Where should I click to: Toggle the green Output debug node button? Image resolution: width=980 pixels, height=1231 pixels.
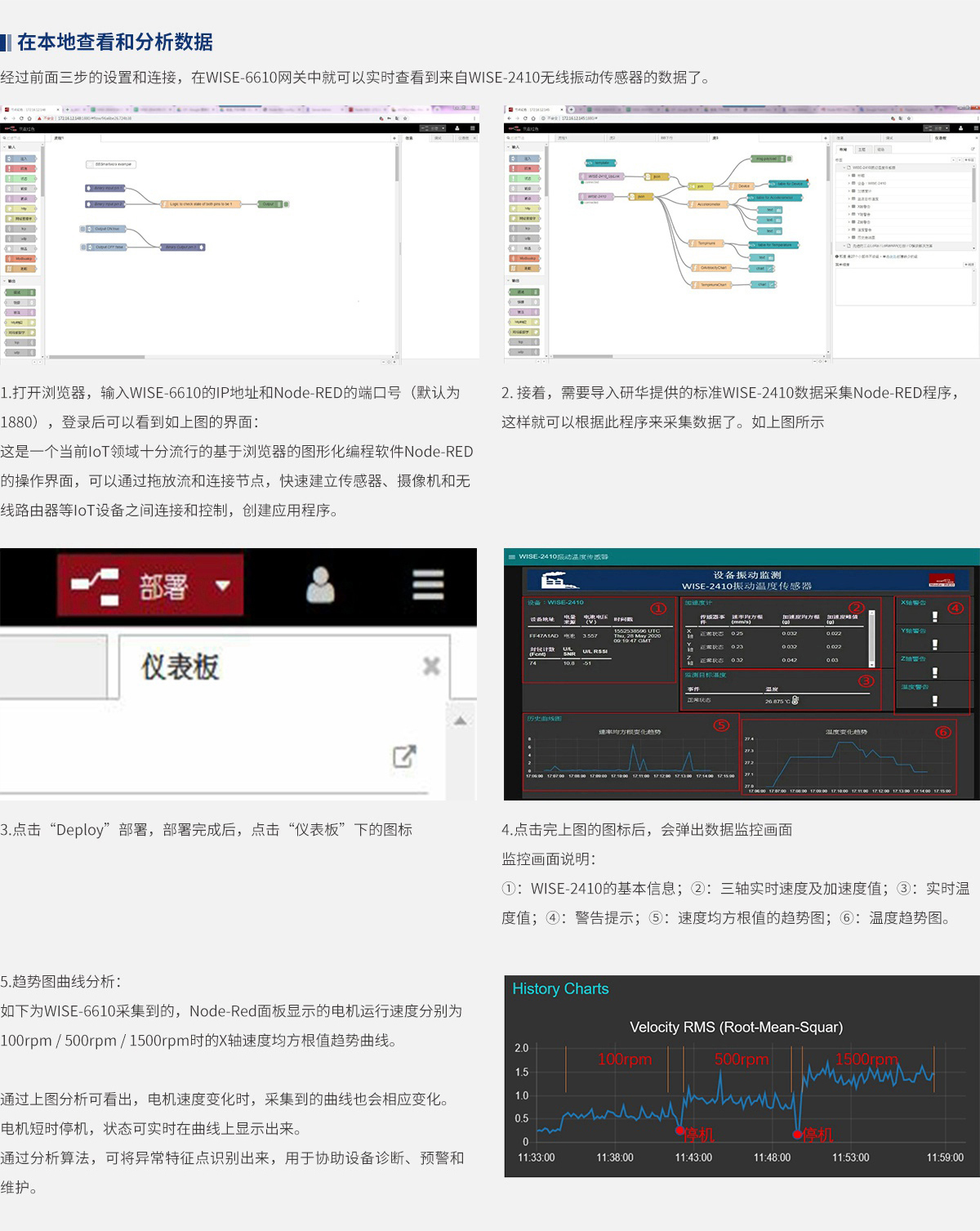[x=286, y=203]
